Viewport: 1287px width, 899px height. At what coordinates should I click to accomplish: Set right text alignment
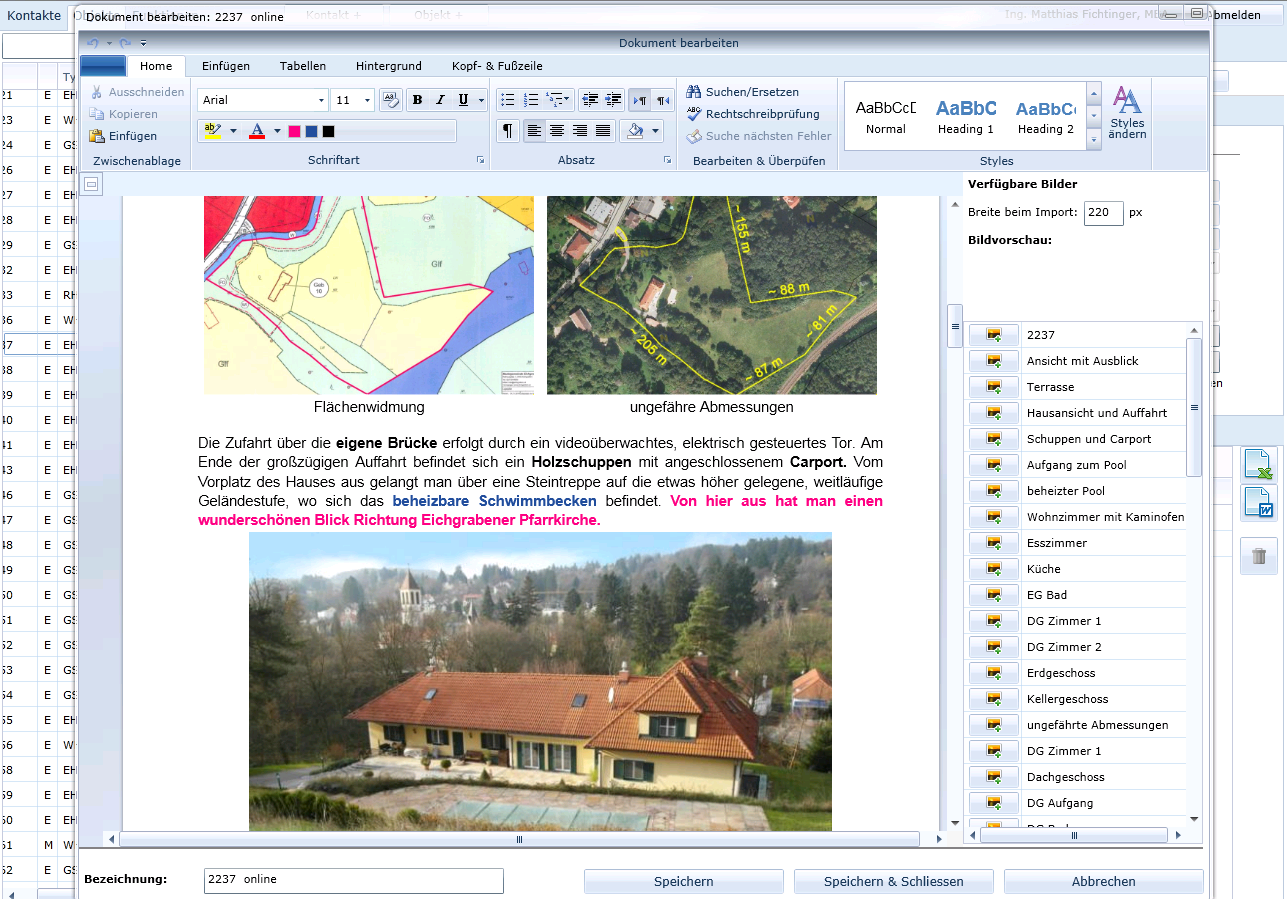[580, 131]
